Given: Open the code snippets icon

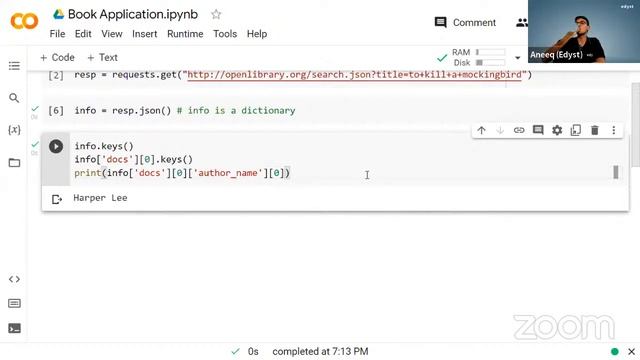Looking at the screenshot, I should tap(14, 279).
